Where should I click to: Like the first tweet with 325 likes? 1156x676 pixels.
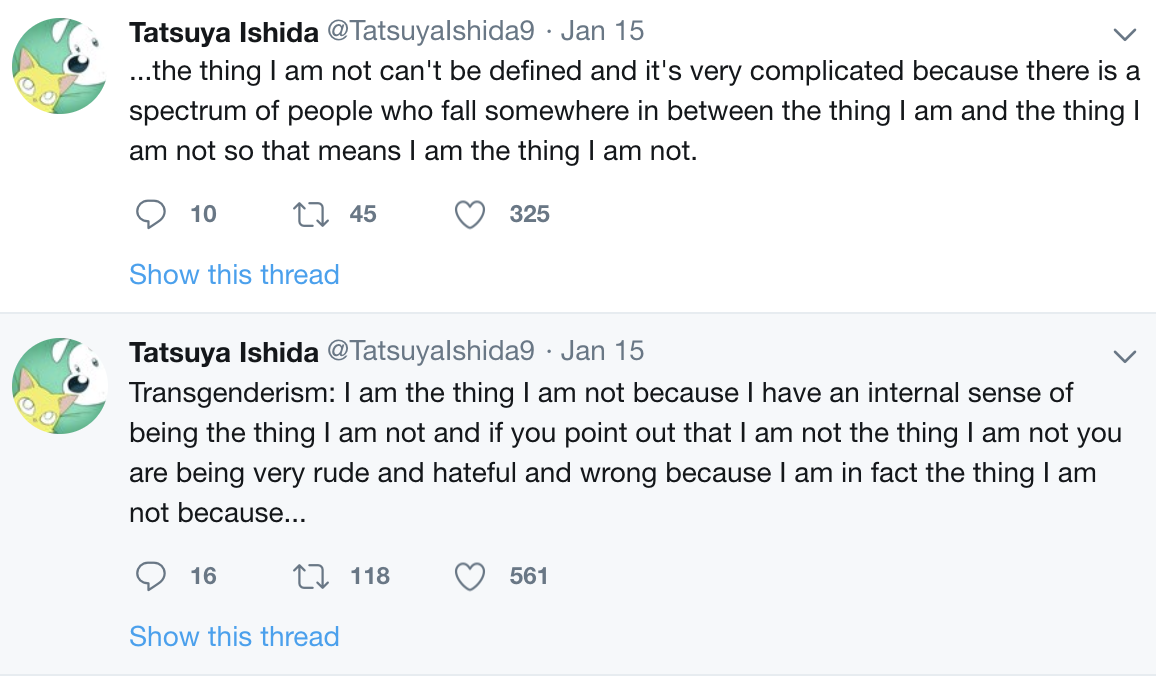470,215
